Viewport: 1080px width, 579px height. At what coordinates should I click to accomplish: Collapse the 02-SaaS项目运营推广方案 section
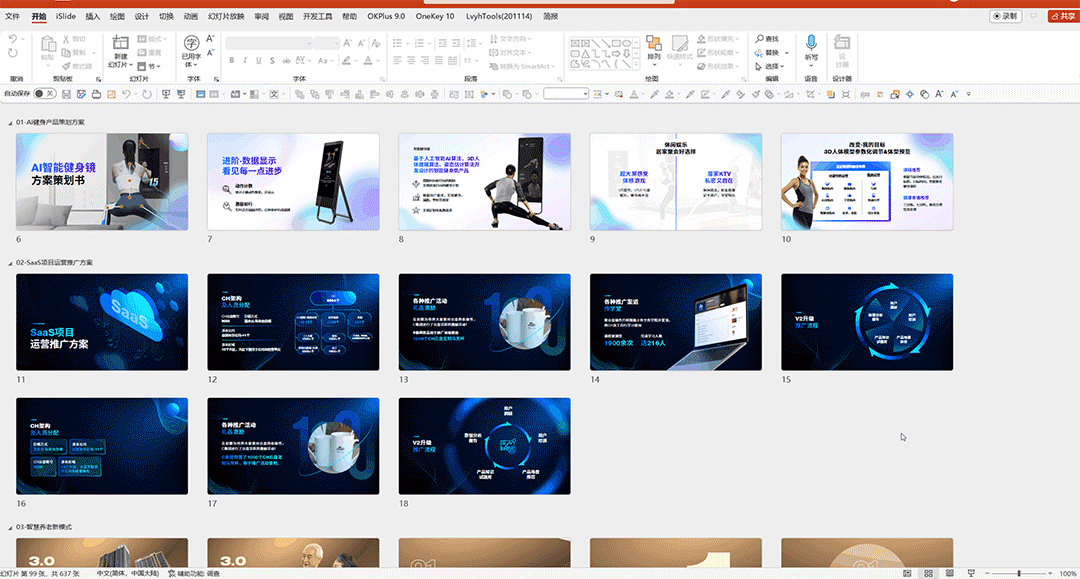10,263
